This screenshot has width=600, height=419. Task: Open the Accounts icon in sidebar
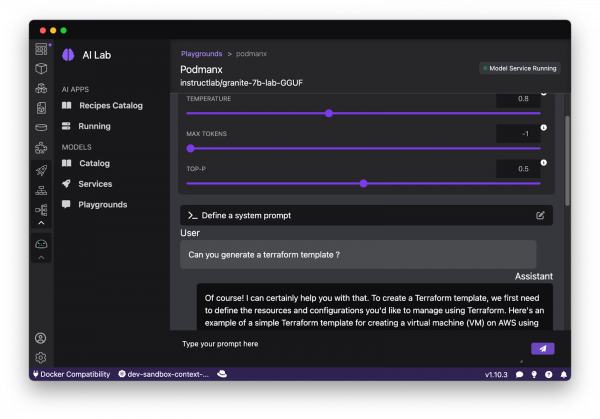(x=41, y=338)
